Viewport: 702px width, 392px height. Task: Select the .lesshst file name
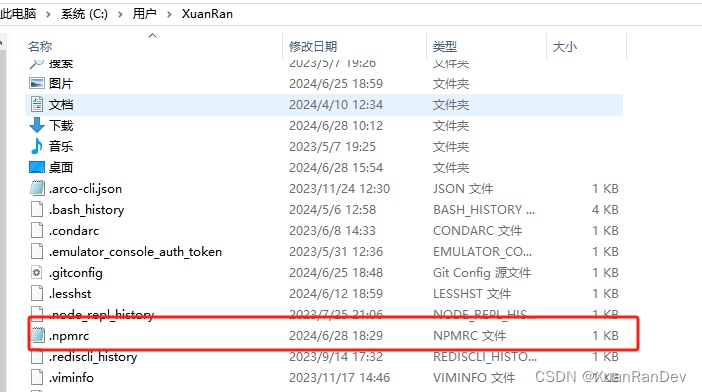point(70,294)
